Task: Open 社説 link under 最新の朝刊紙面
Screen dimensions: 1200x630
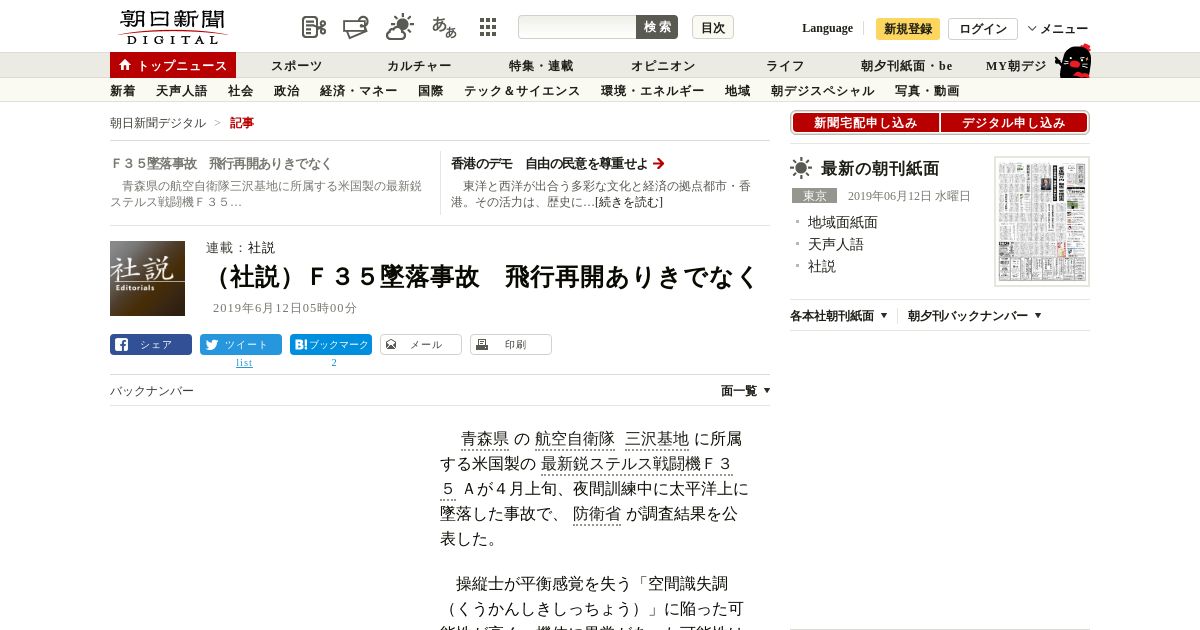Action: coord(822,266)
